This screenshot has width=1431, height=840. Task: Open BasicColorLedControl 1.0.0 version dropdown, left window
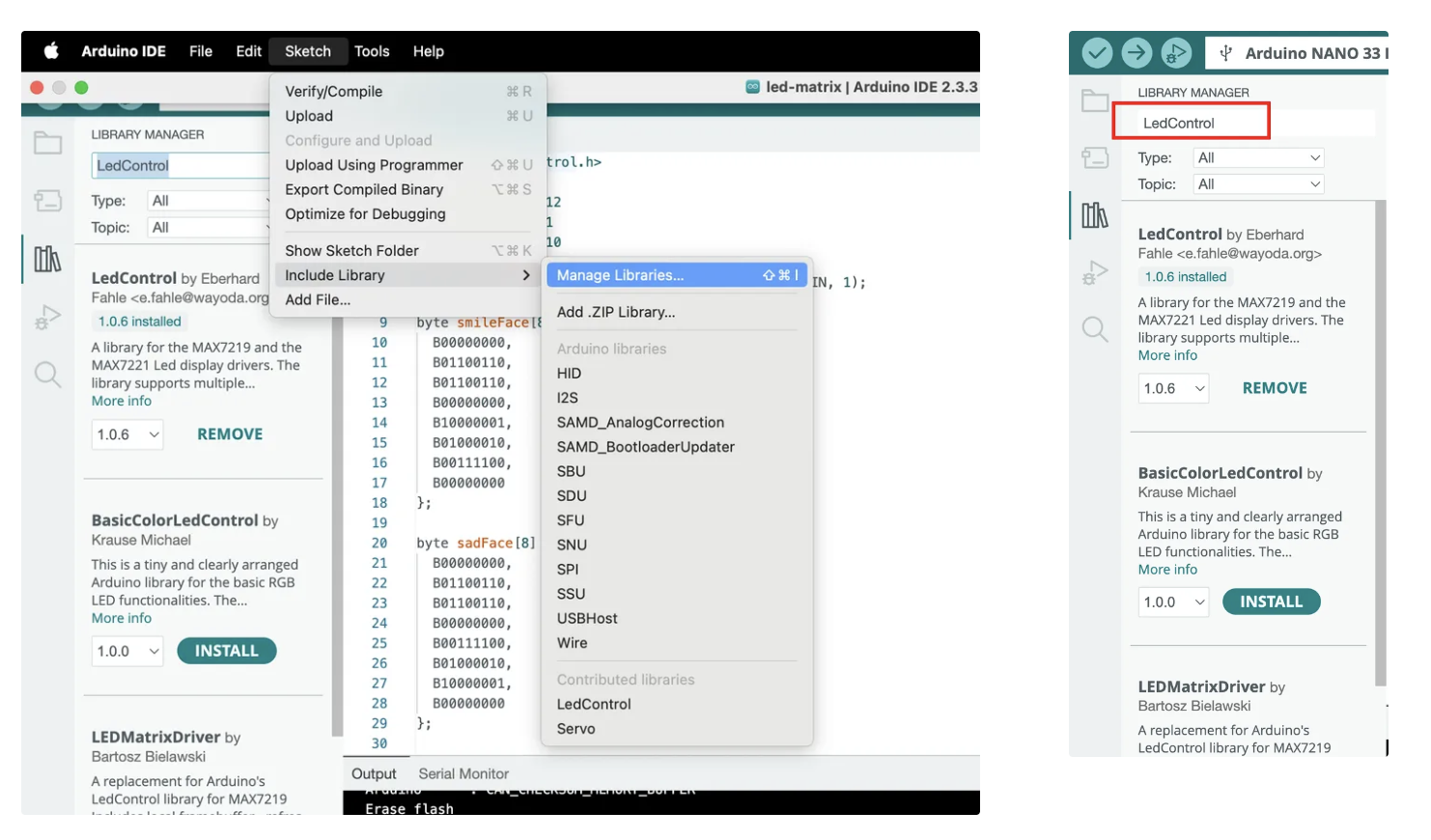pyautogui.click(x=127, y=652)
